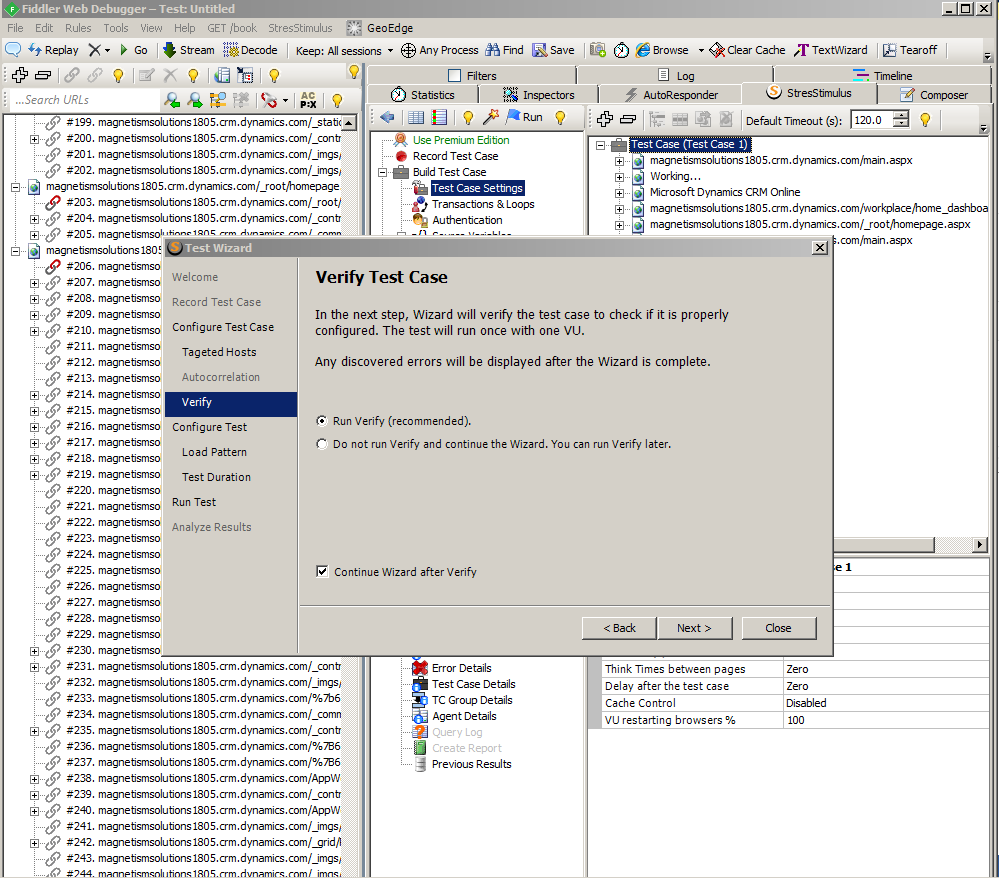Open the TextWizard tool
Viewport: 999px width, 878px height.
[830, 50]
